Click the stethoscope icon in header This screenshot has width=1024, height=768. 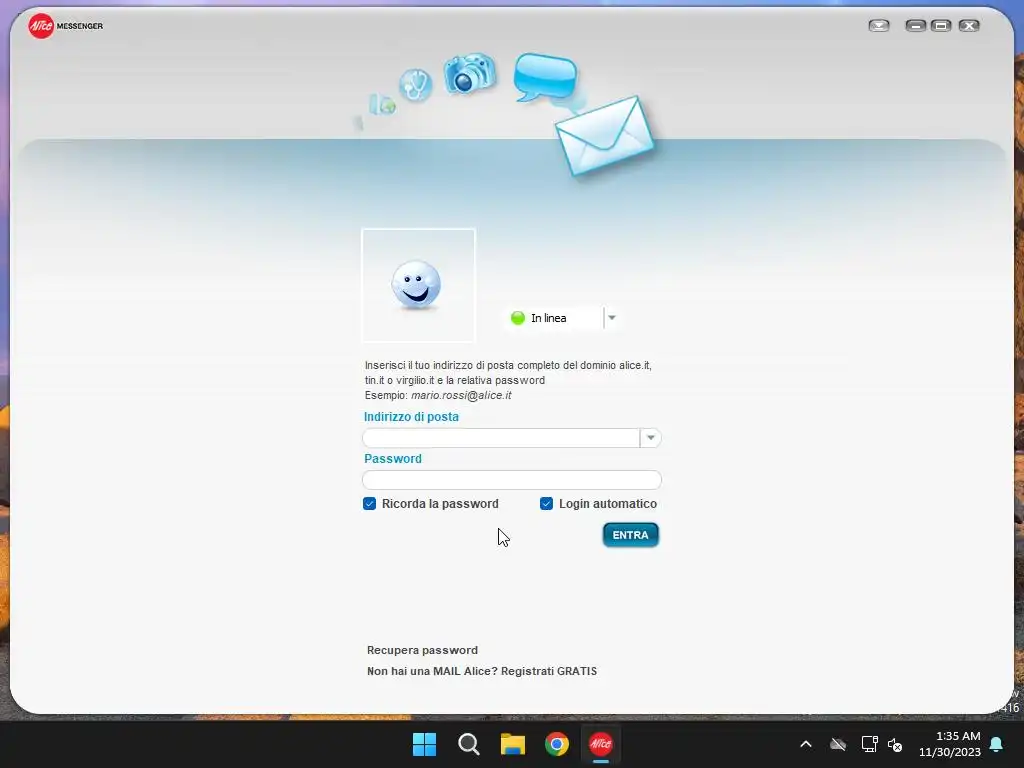pyautogui.click(x=415, y=85)
